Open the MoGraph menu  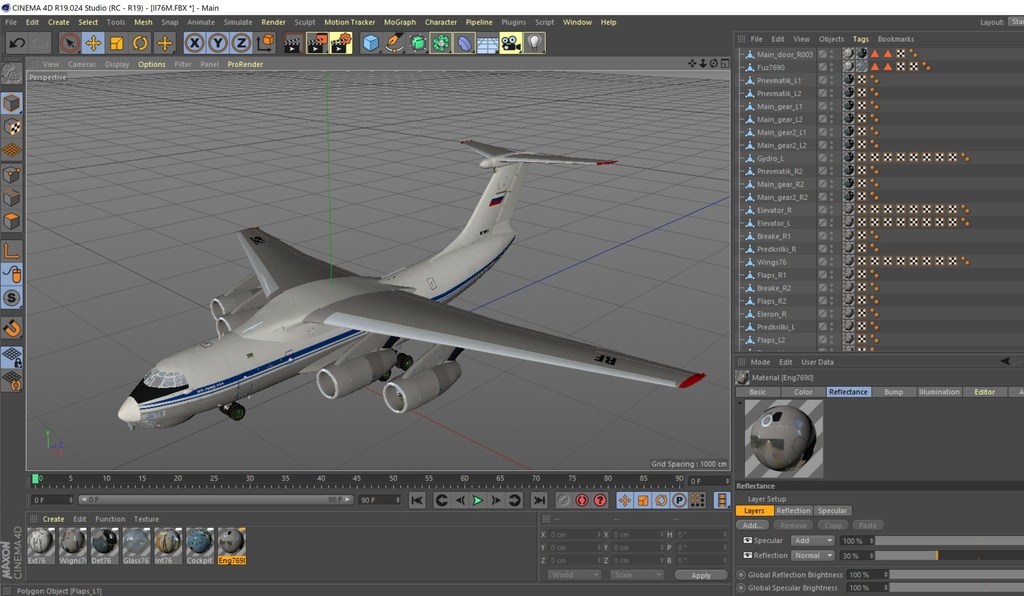(x=399, y=22)
